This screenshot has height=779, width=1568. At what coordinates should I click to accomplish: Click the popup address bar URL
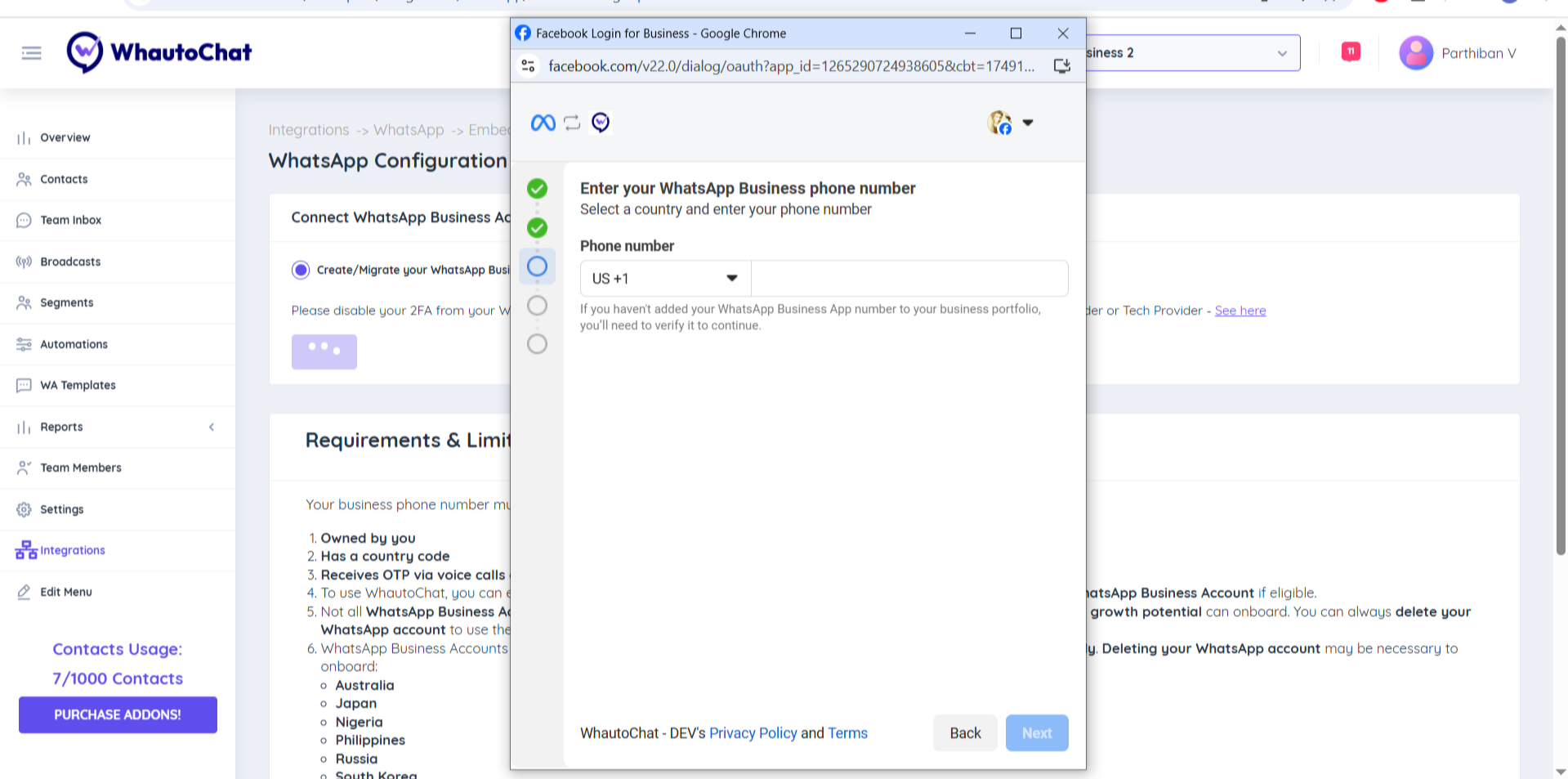(x=791, y=66)
